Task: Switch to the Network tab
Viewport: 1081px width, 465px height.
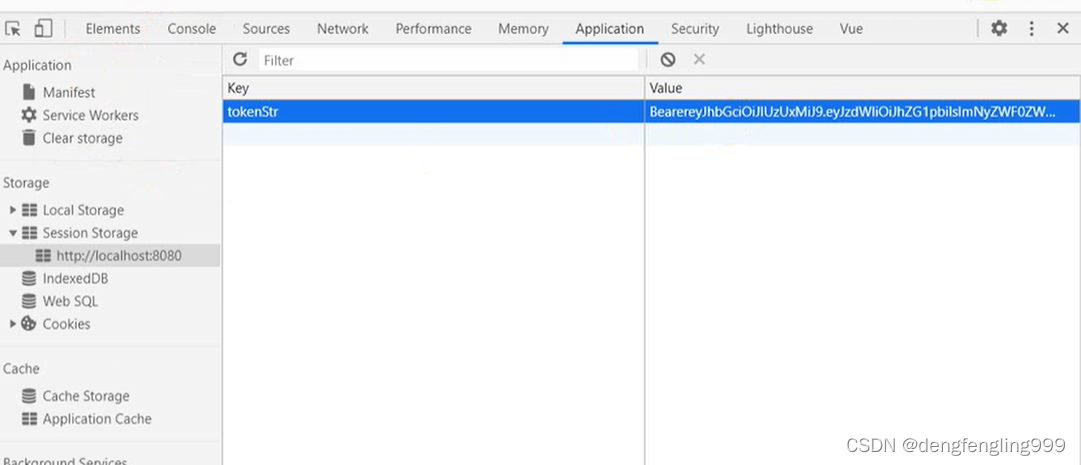Action: point(342,29)
